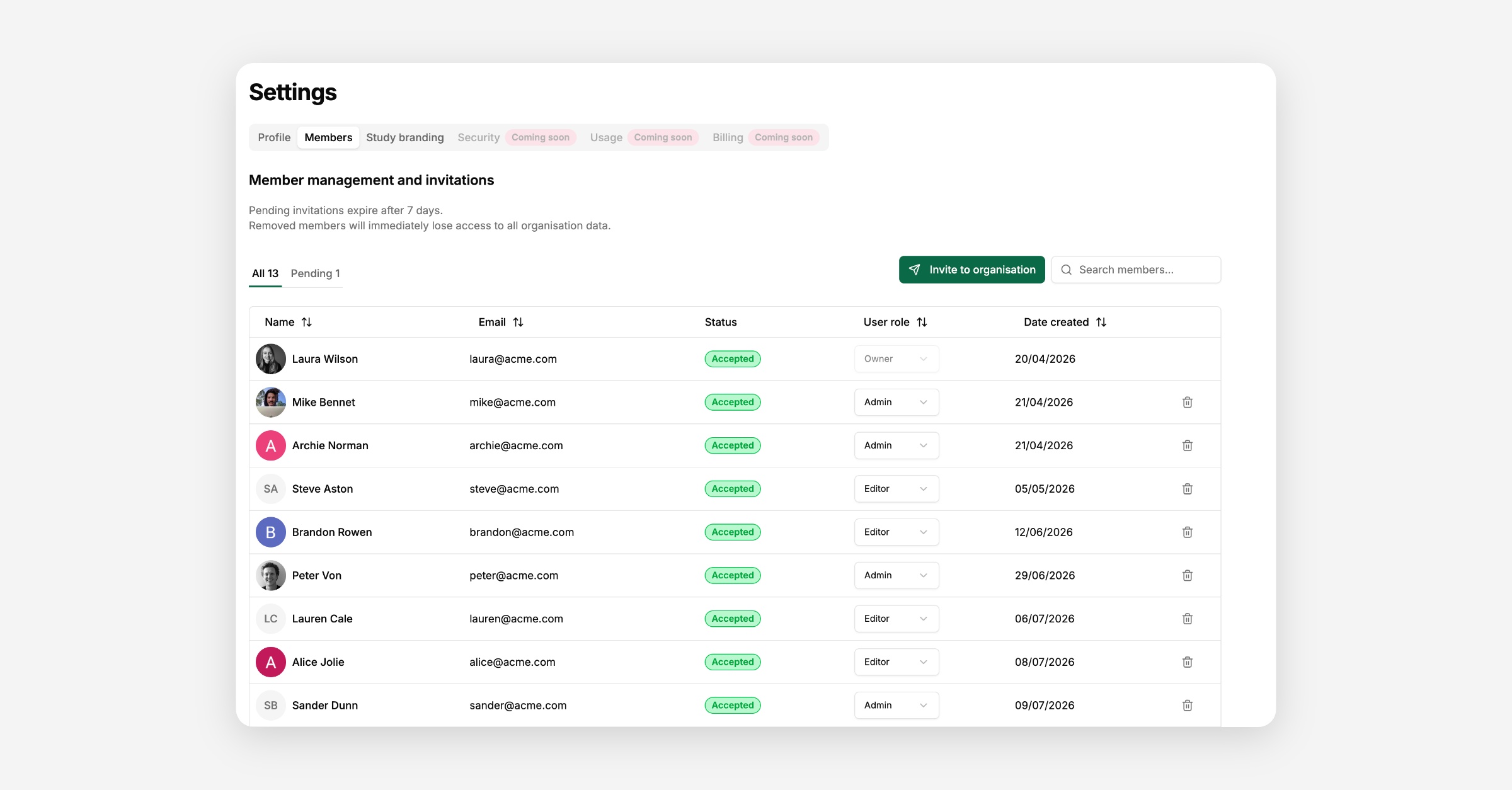This screenshot has height=790, width=1512.
Task: Click trash icon in Alice Jolie row
Action: (x=1187, y=662)
